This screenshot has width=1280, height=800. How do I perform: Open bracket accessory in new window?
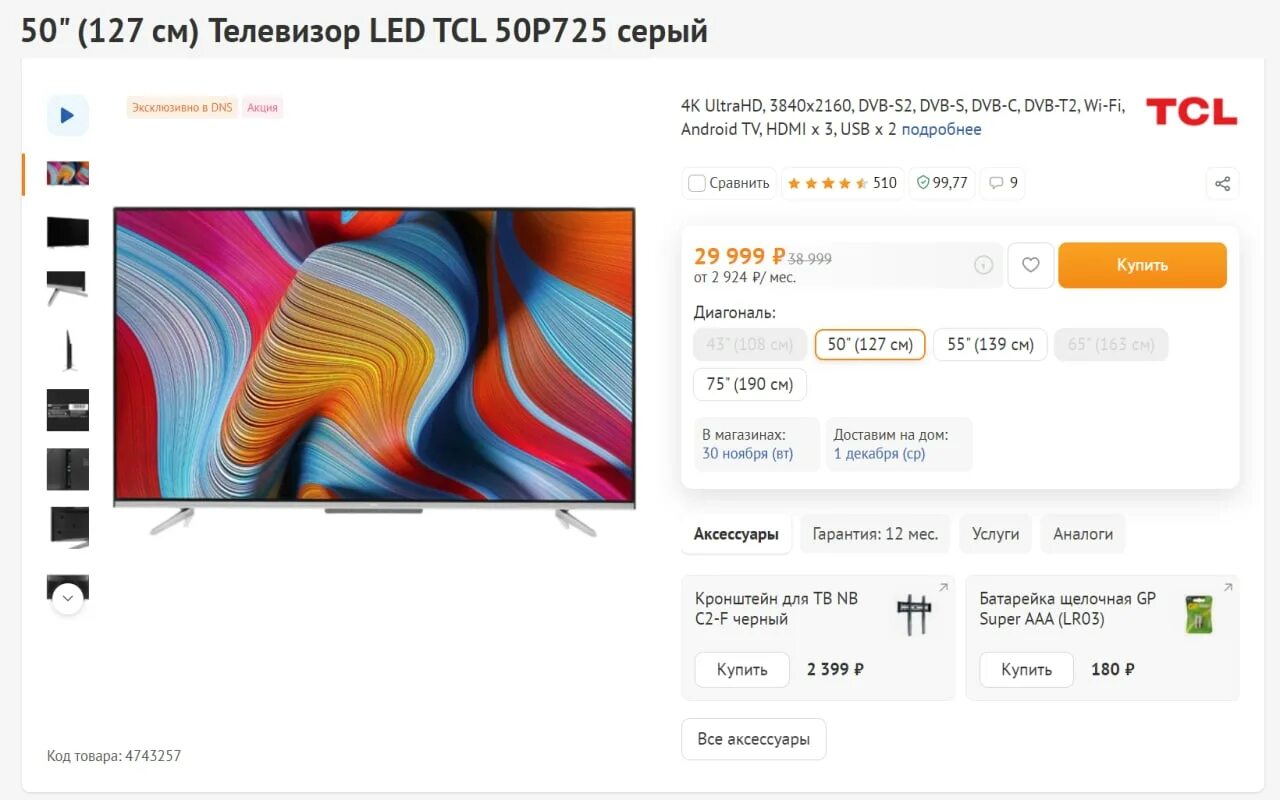click(x=943, y=587)
